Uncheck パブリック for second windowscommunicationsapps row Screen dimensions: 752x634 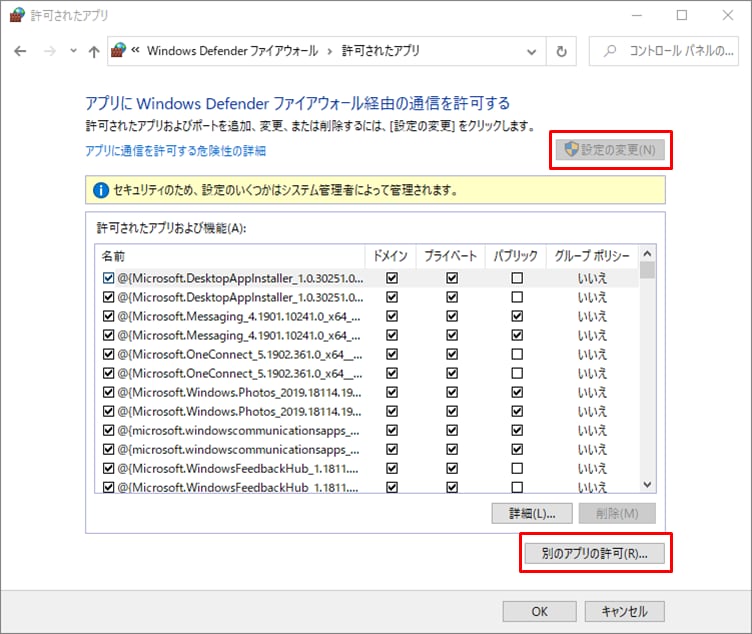(517, 449)
